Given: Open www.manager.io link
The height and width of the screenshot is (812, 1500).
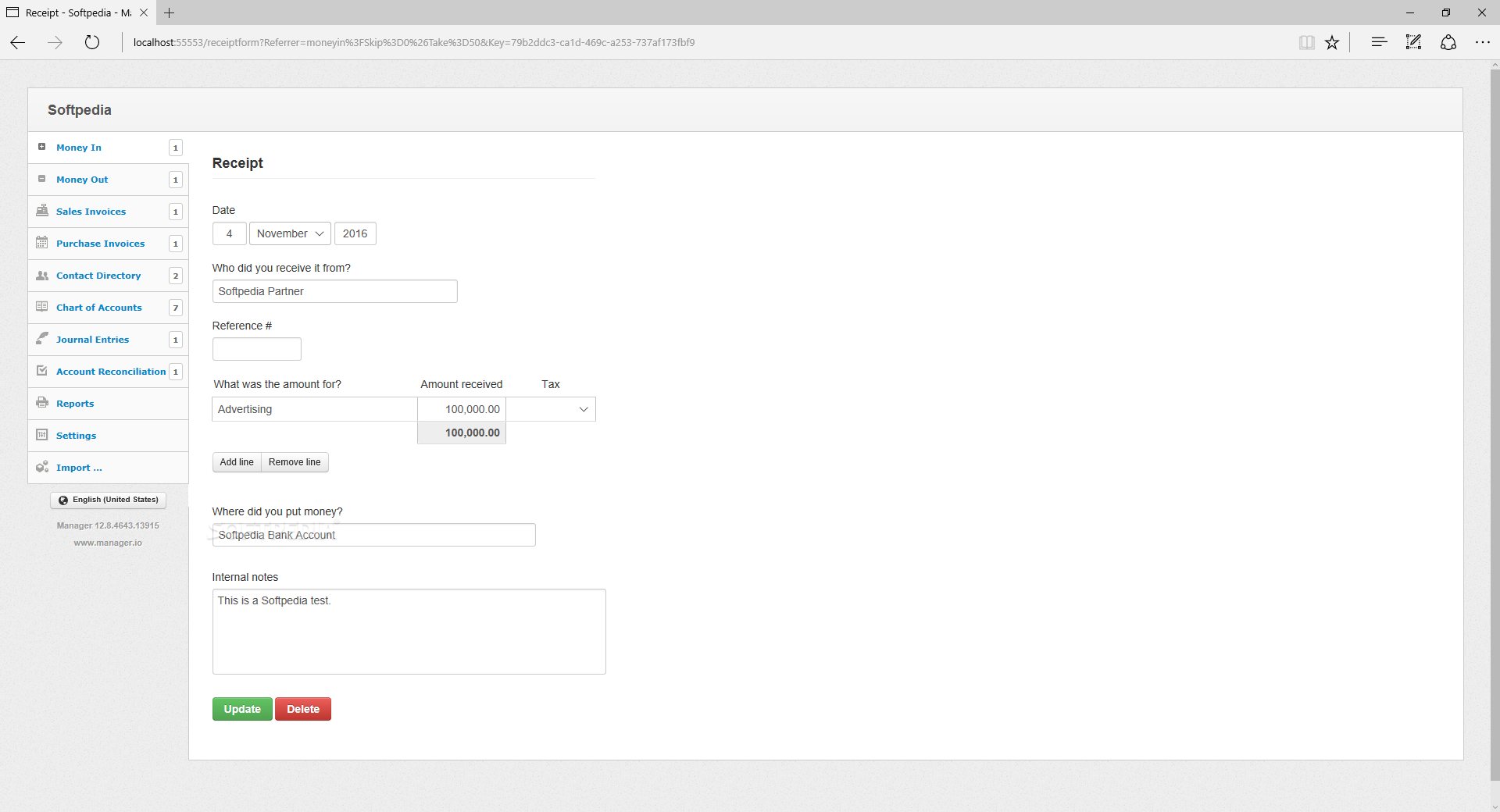Looking at the screenshot, I should 108,543.
